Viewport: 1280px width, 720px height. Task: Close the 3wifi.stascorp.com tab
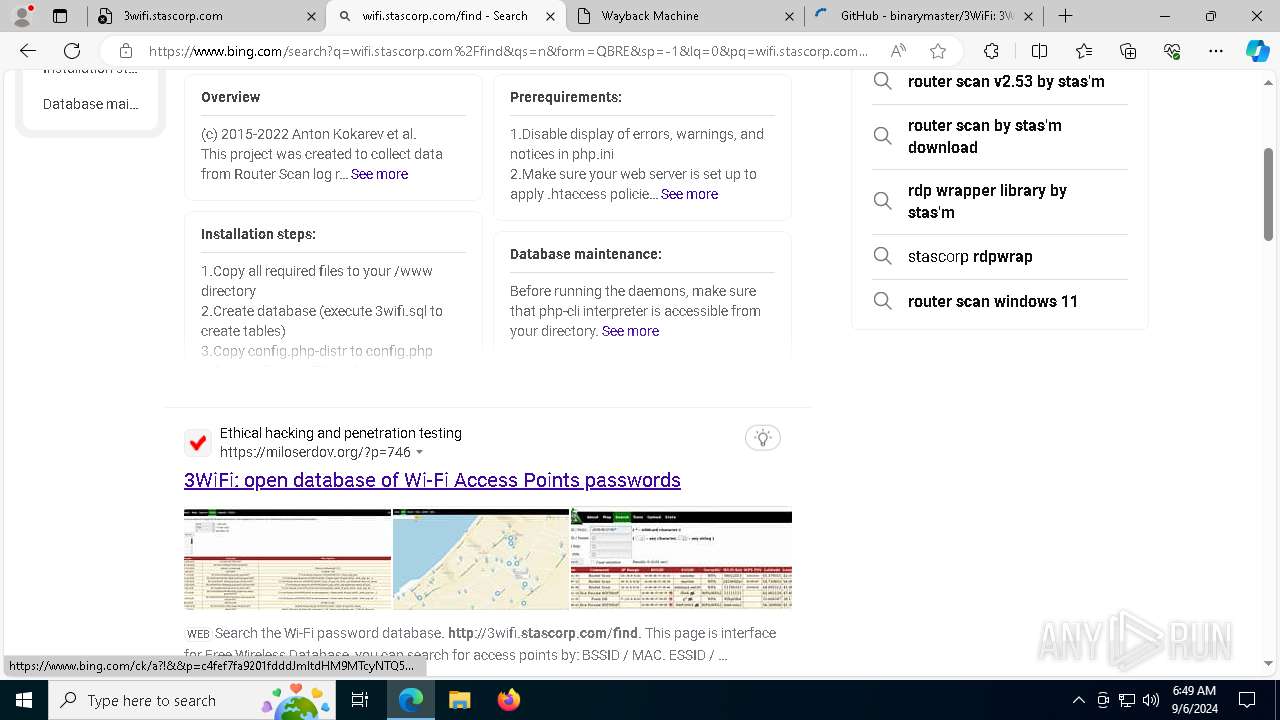pos(311,16)
